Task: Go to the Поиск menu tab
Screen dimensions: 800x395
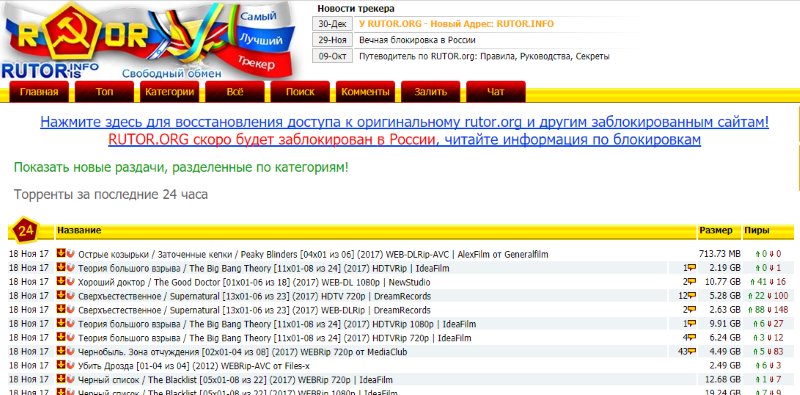Action: point(300,92)
